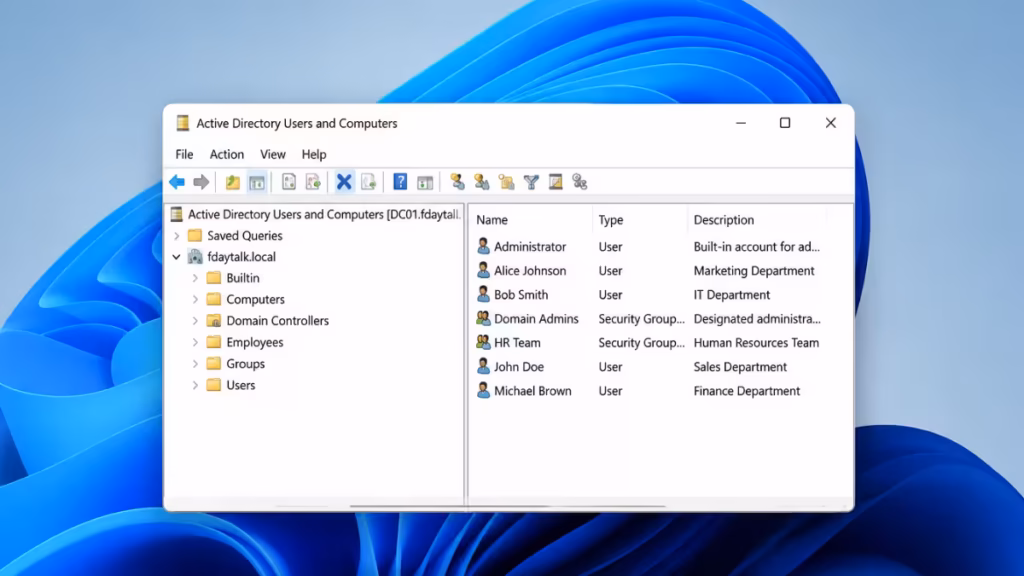Expand the Groups folder
The height and width of the screenshot is (576, 1024).
click(x=195, y=364)
